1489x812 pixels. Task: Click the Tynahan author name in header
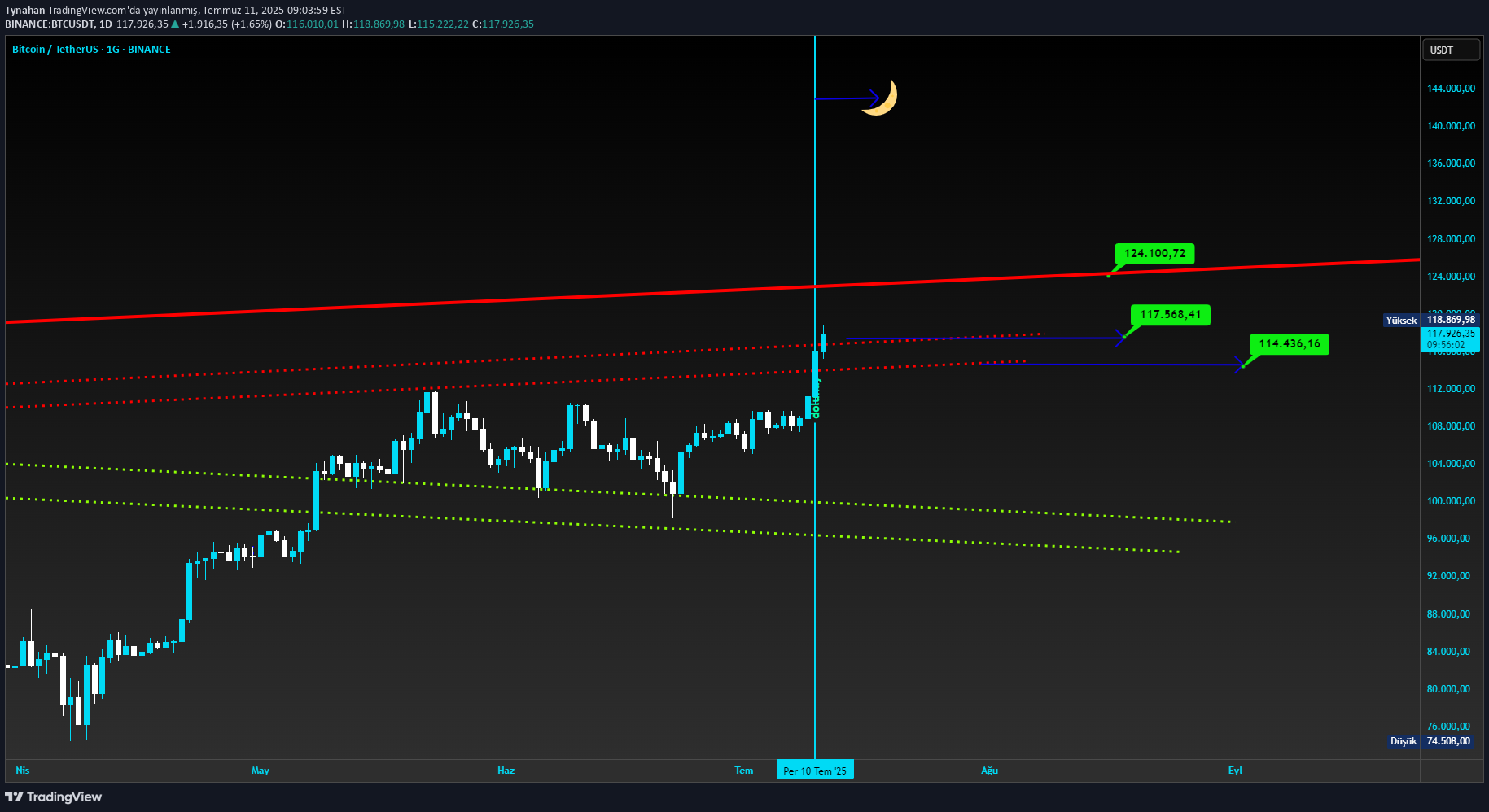pos(25,11)
